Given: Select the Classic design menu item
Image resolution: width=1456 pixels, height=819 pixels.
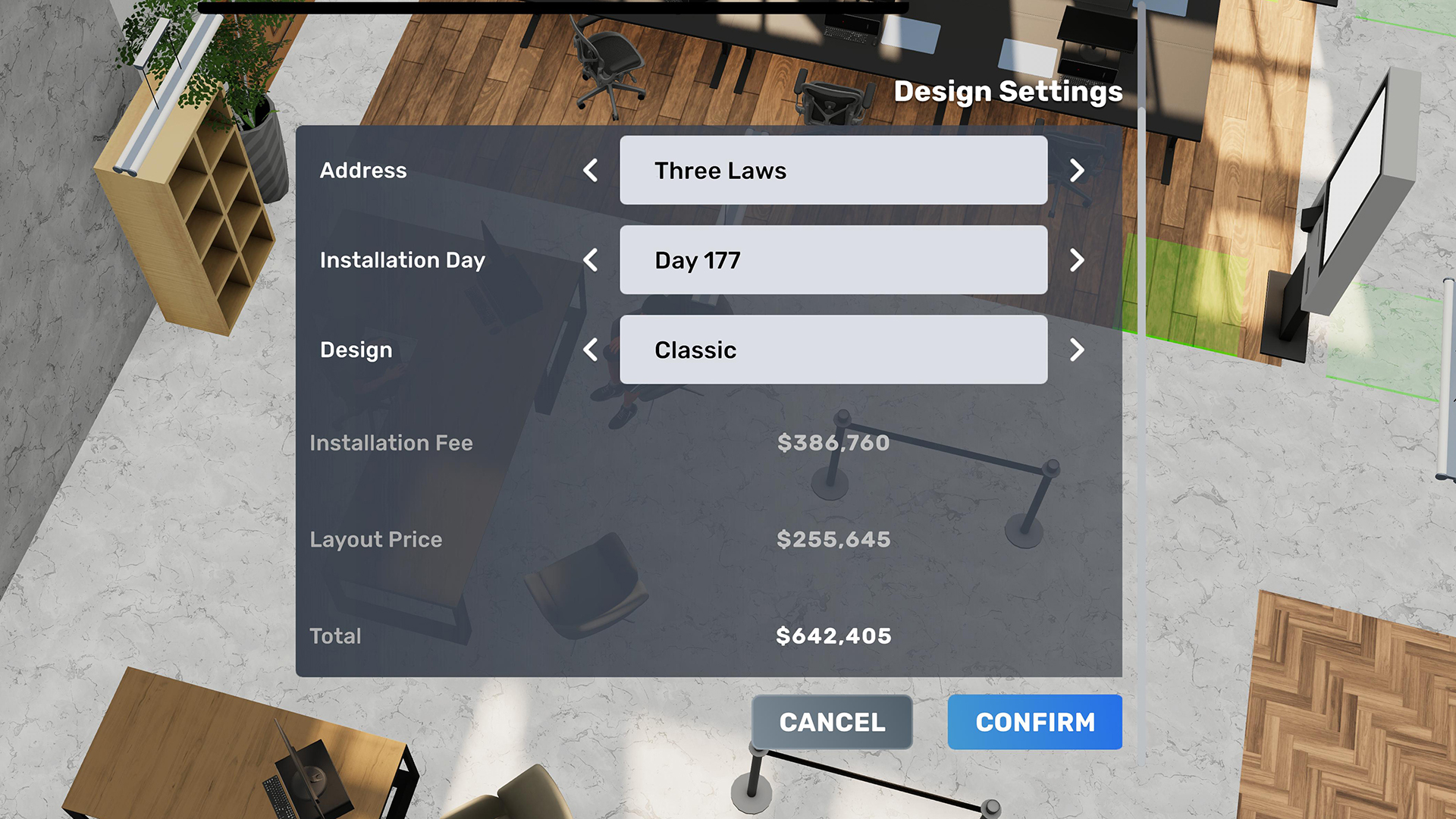Looking at the screenshot, I should click(x=833, y=350).
